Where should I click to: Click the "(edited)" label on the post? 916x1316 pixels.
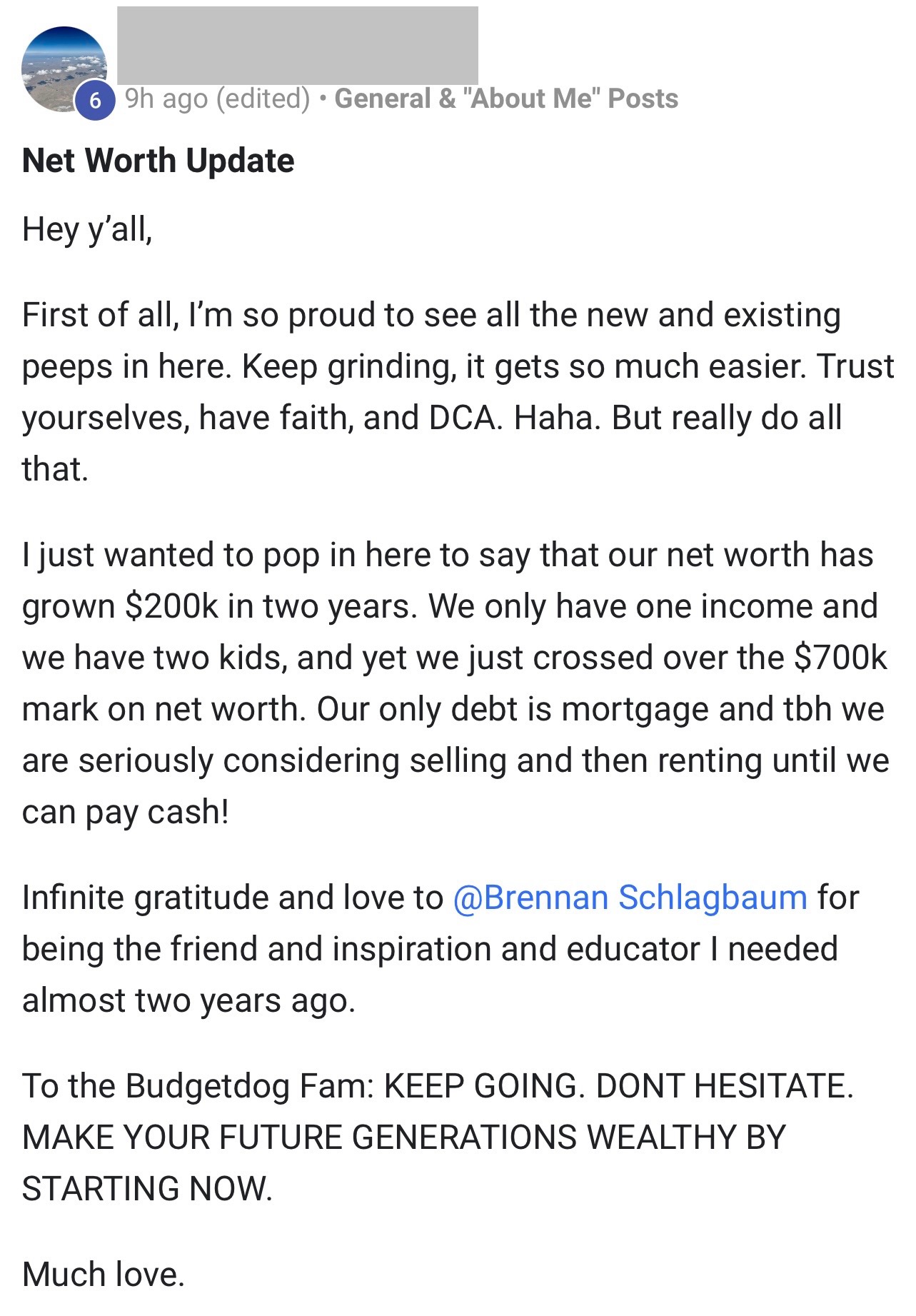(263, 99)
